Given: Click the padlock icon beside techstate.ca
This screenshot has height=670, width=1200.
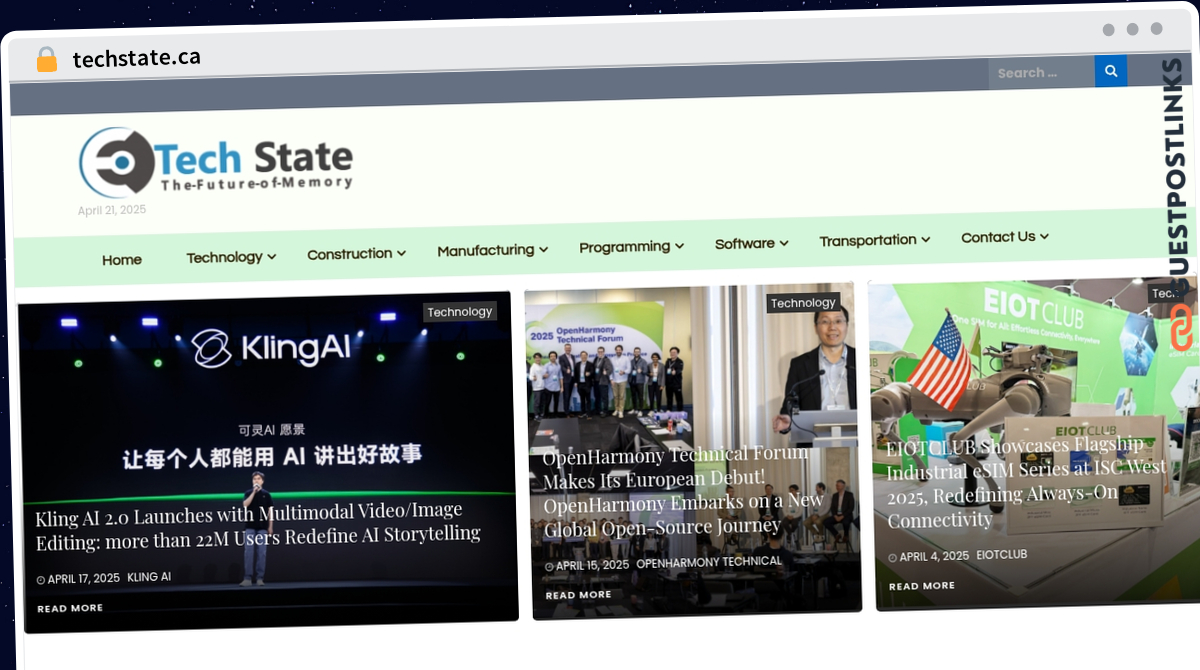Looking at the screenshot, I should 47,59.
